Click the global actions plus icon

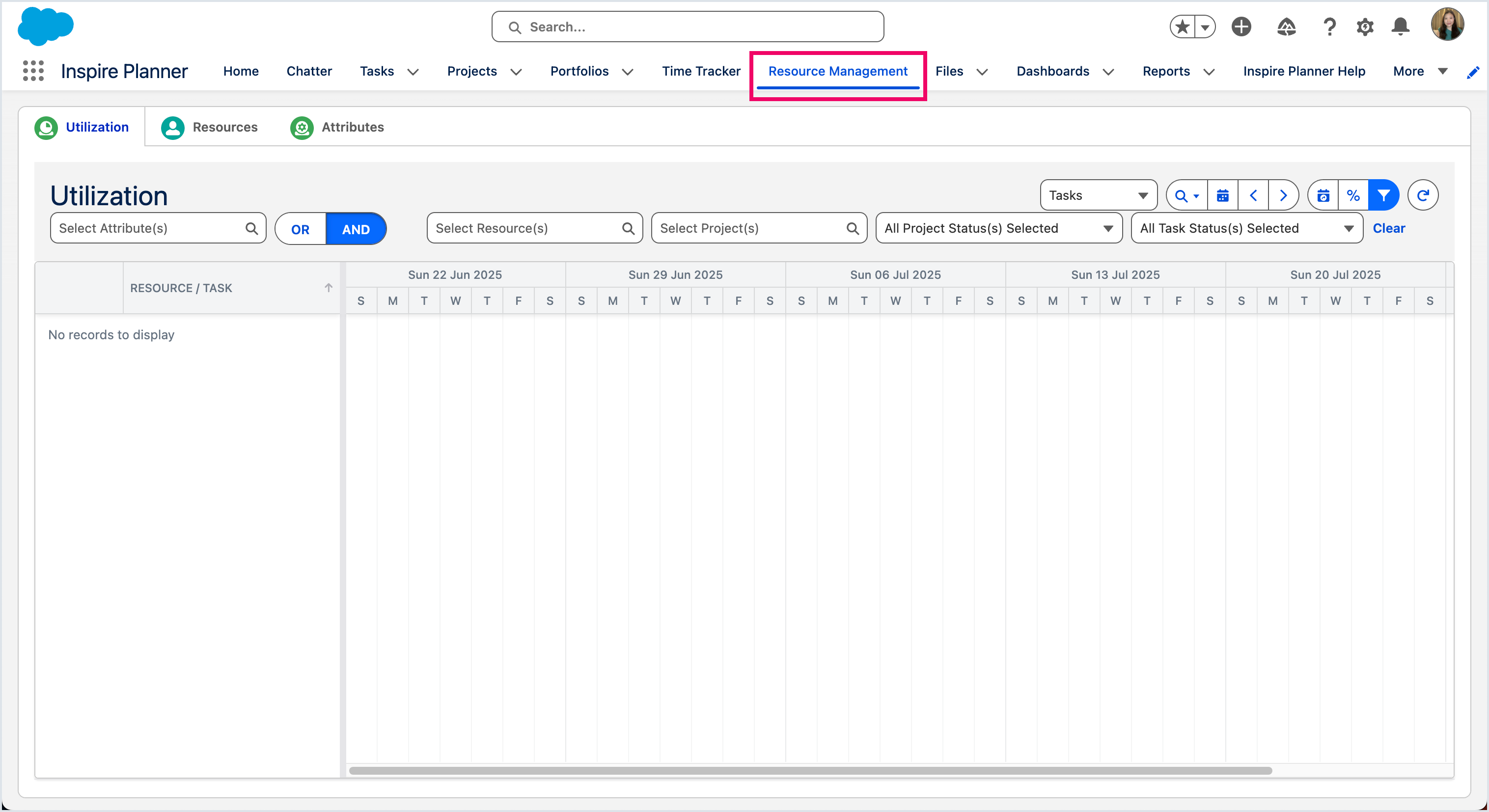1241,27
